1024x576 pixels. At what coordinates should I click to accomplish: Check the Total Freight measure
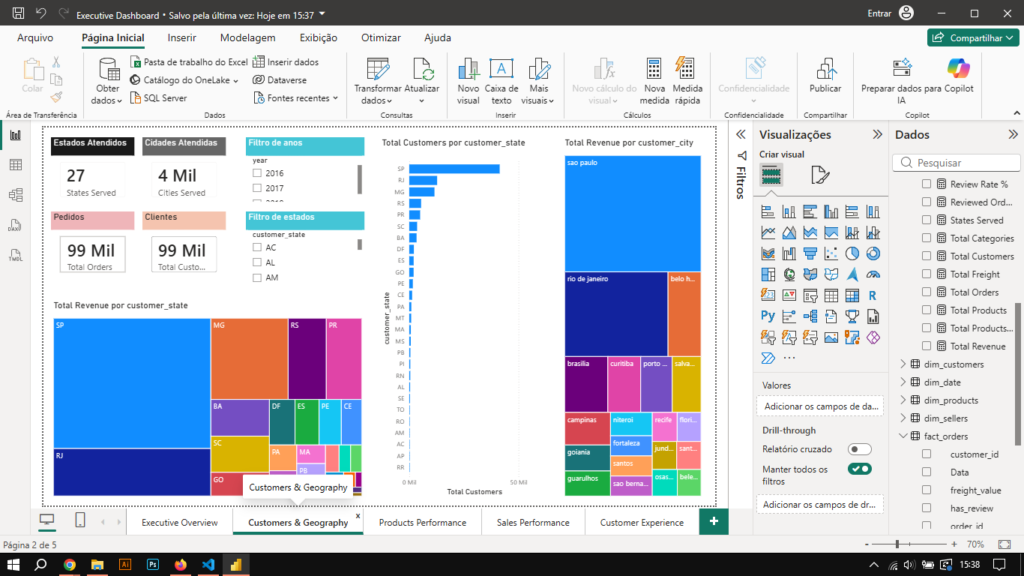927,274
